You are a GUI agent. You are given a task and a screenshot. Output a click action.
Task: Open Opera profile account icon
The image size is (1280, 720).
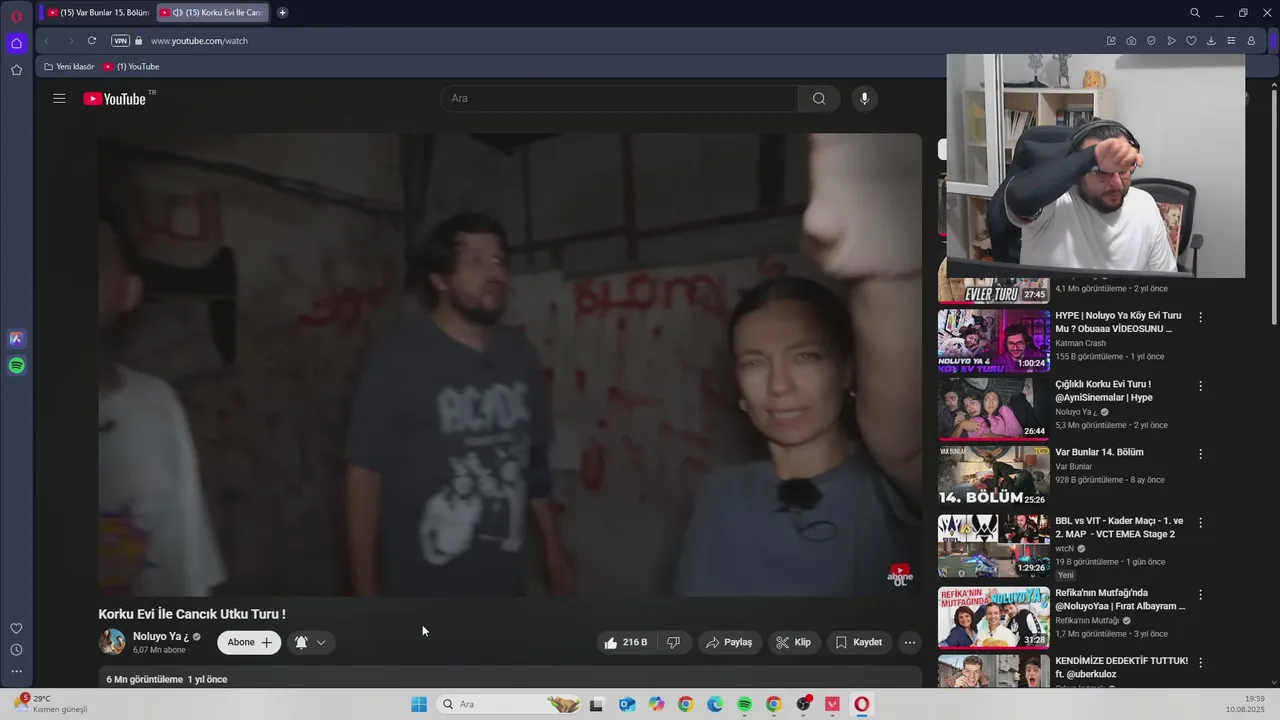(x=1251, y=41)
